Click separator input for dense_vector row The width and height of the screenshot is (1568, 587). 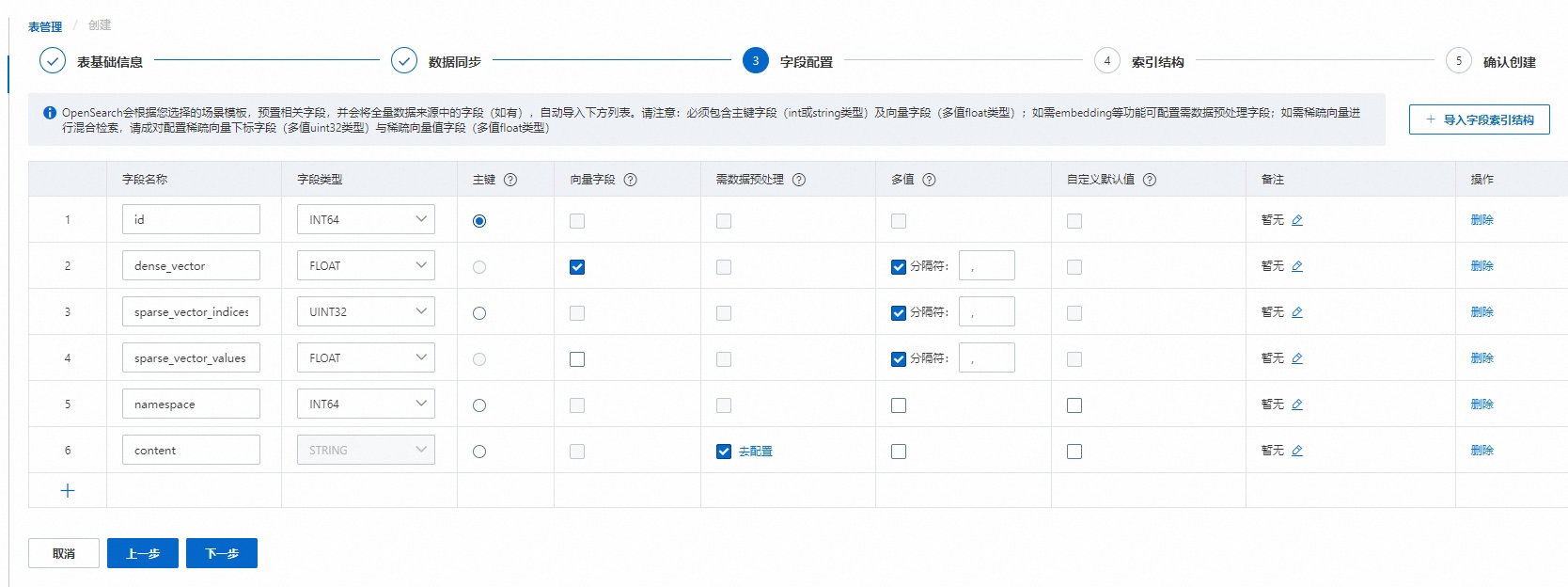coord(987,265)
